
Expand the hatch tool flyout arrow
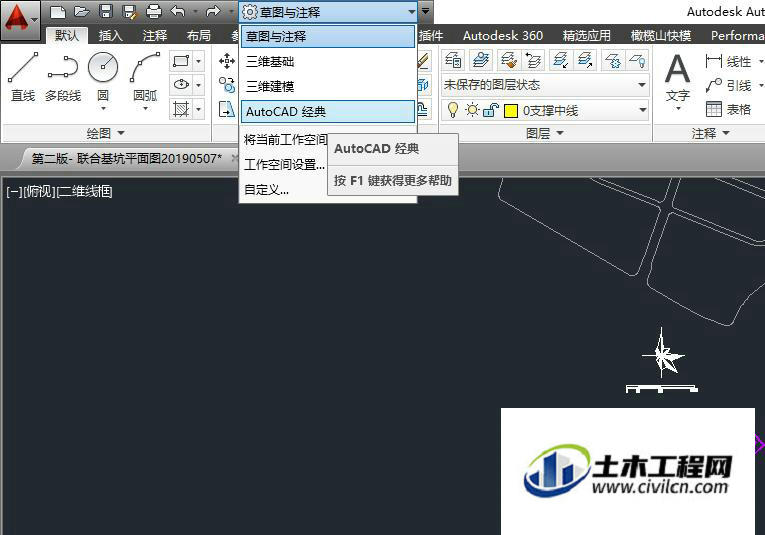pyautogui.click(x=199, y=108)
